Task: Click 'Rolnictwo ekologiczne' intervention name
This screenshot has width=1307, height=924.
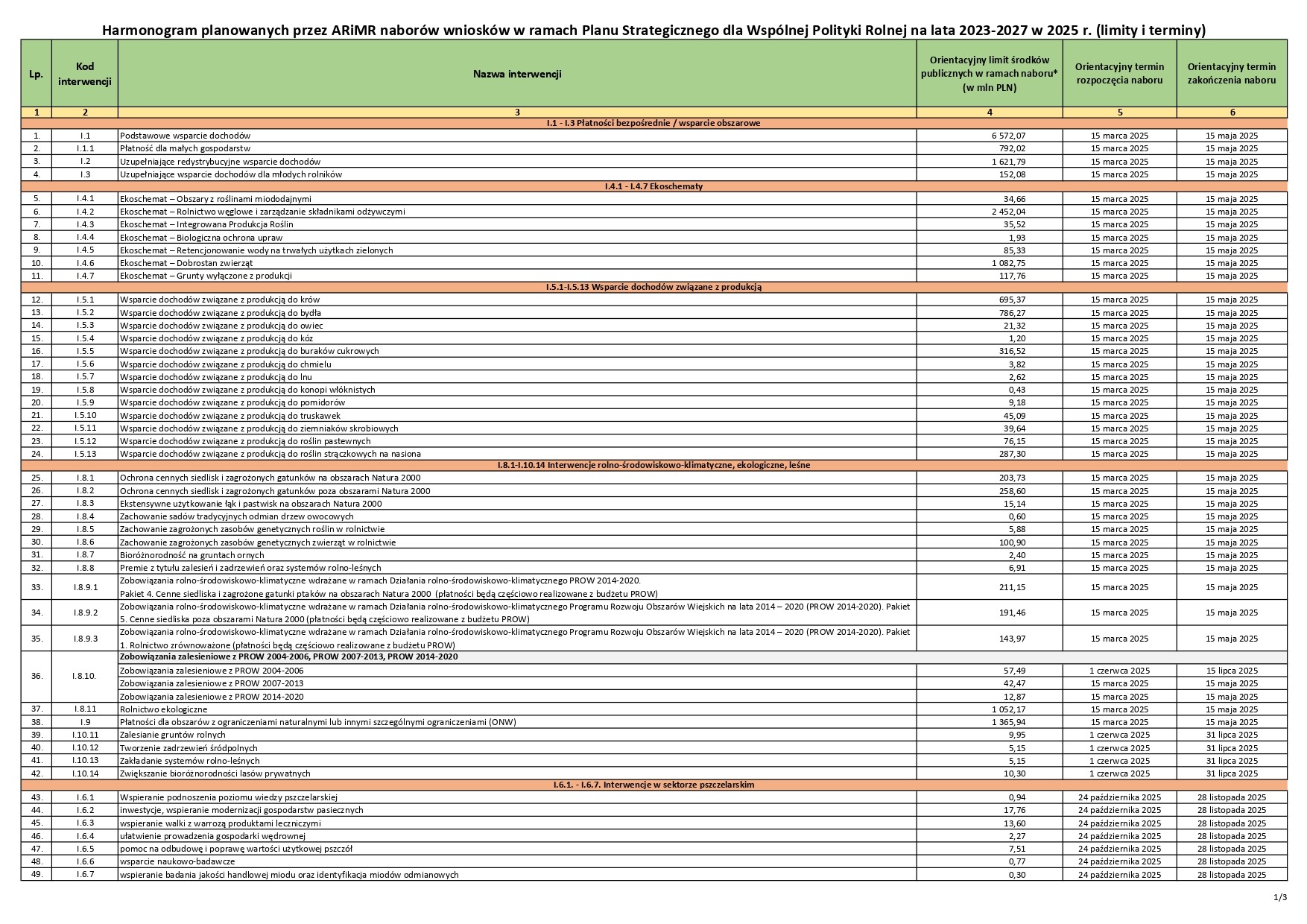Action: click(x=163, y=709)
